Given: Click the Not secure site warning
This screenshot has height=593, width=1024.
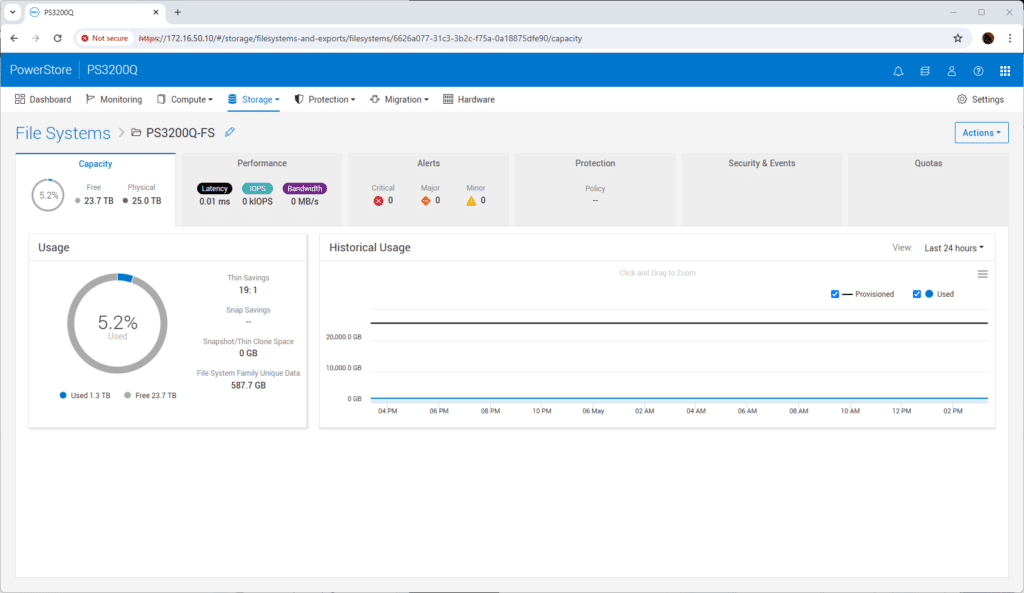Looking at the screenshot, I should coord(104,39).
